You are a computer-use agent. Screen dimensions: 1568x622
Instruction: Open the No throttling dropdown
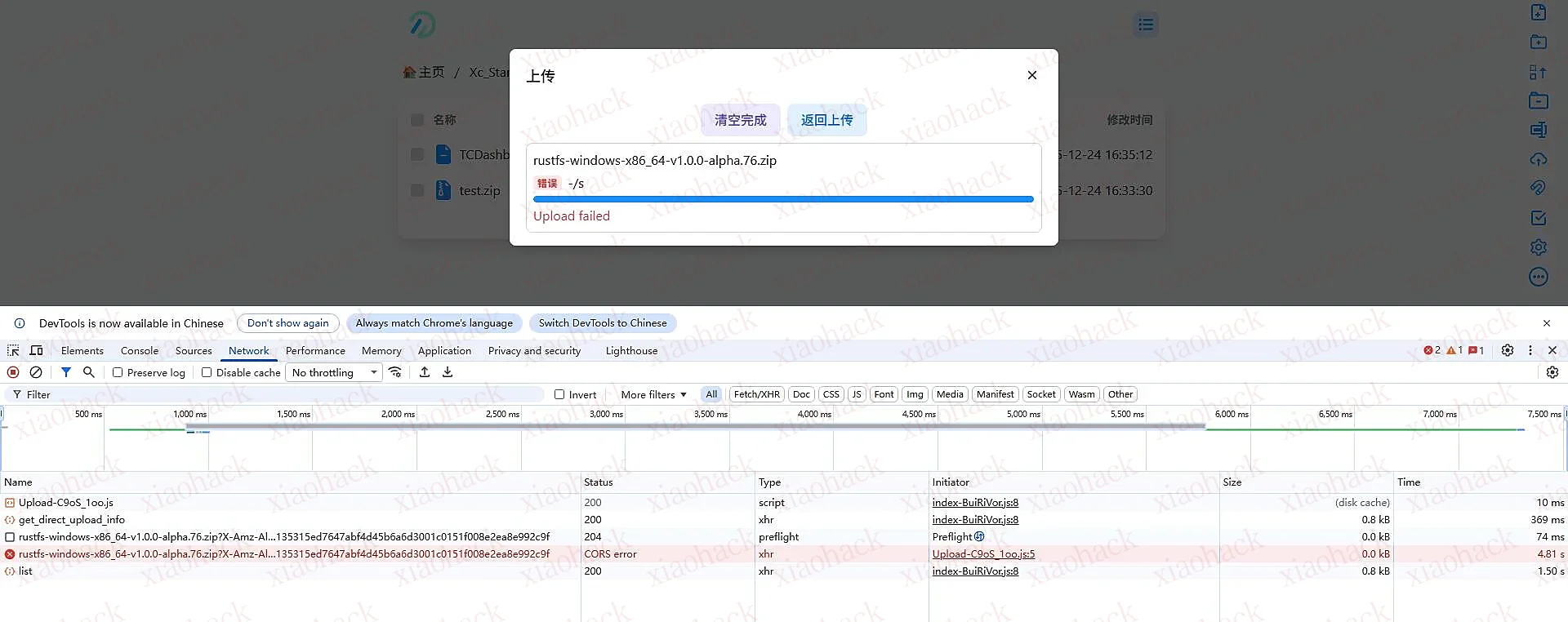pyautogui.click(x=335, y=372)
